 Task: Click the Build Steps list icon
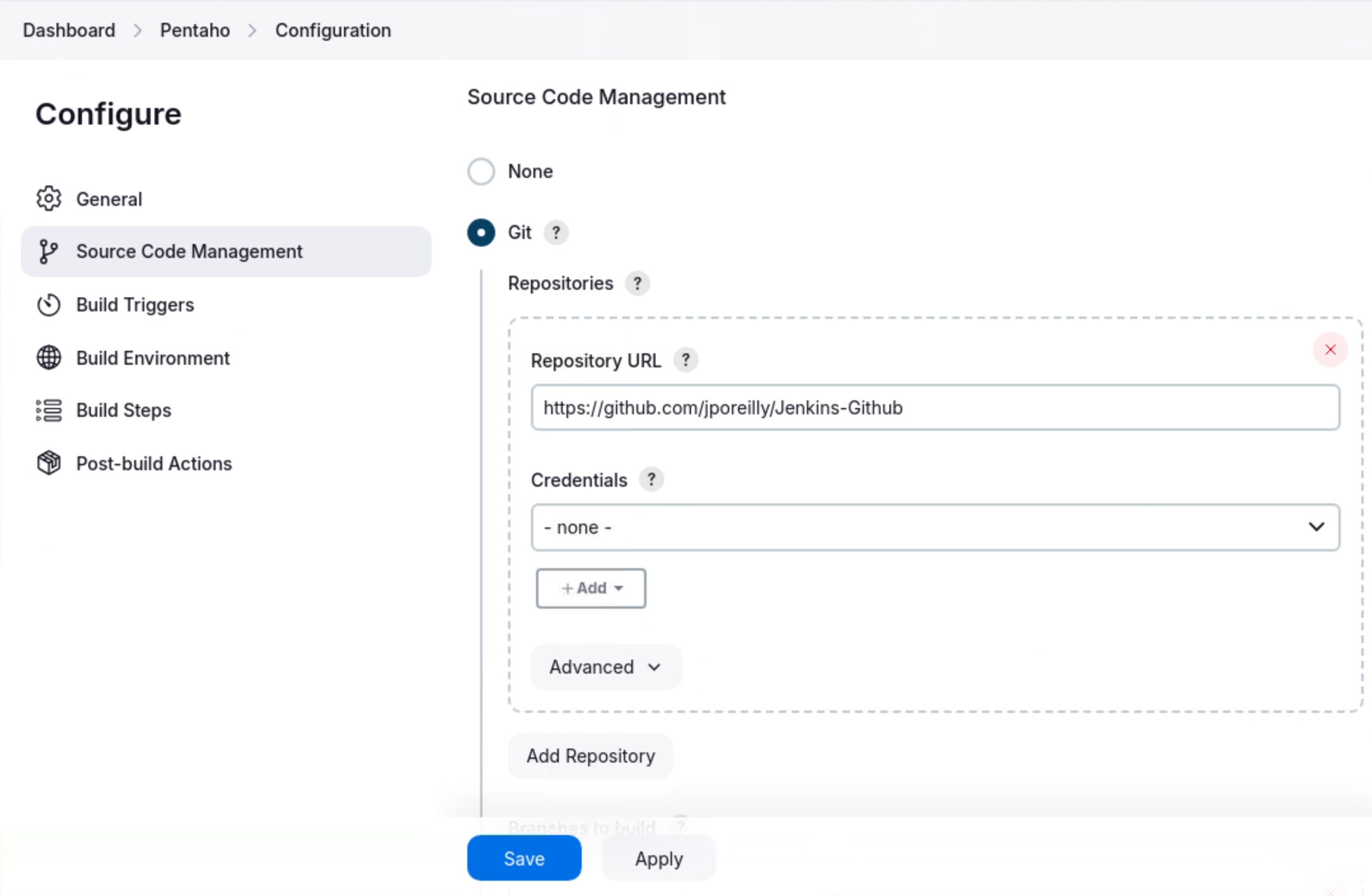pos(49,411)
